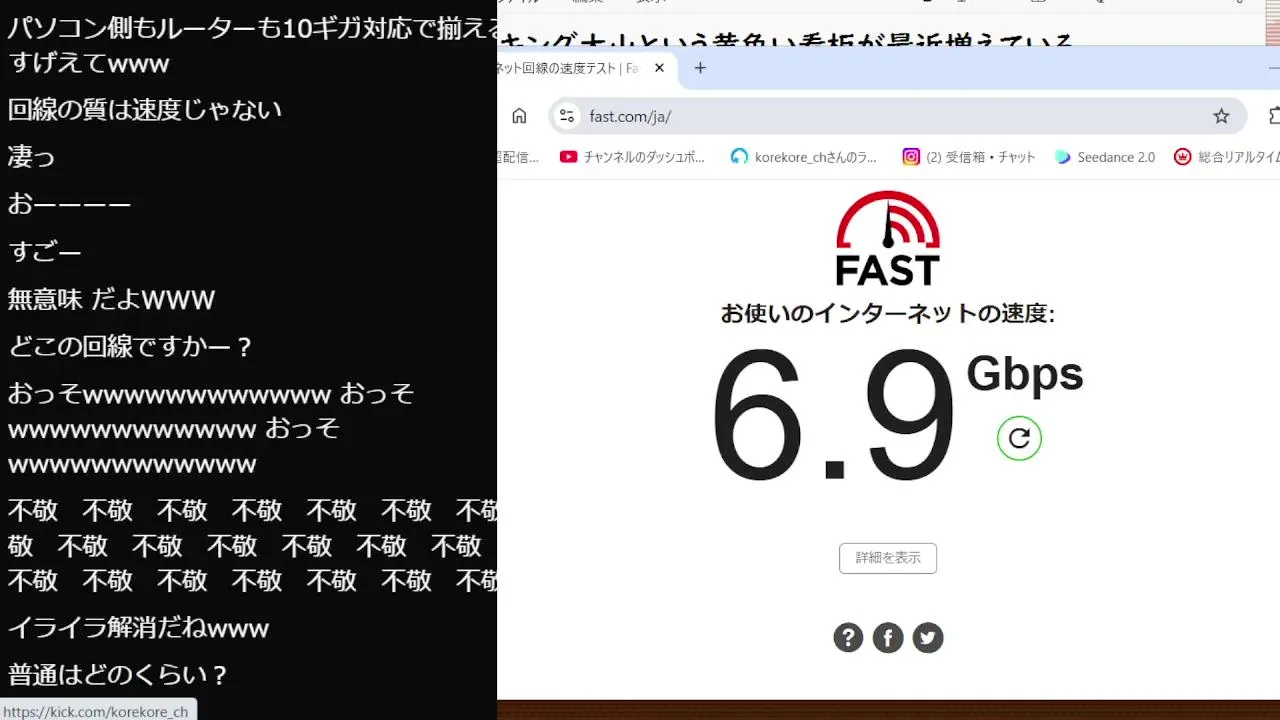
Task: Open the Instagram inbox chat bookmark
Action: pos(969,157)
